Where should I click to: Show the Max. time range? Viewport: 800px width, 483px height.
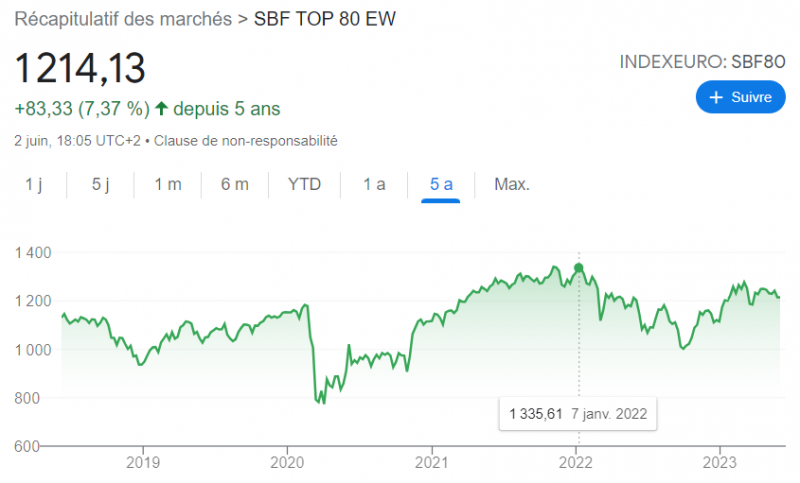click(x=512, y=184)
